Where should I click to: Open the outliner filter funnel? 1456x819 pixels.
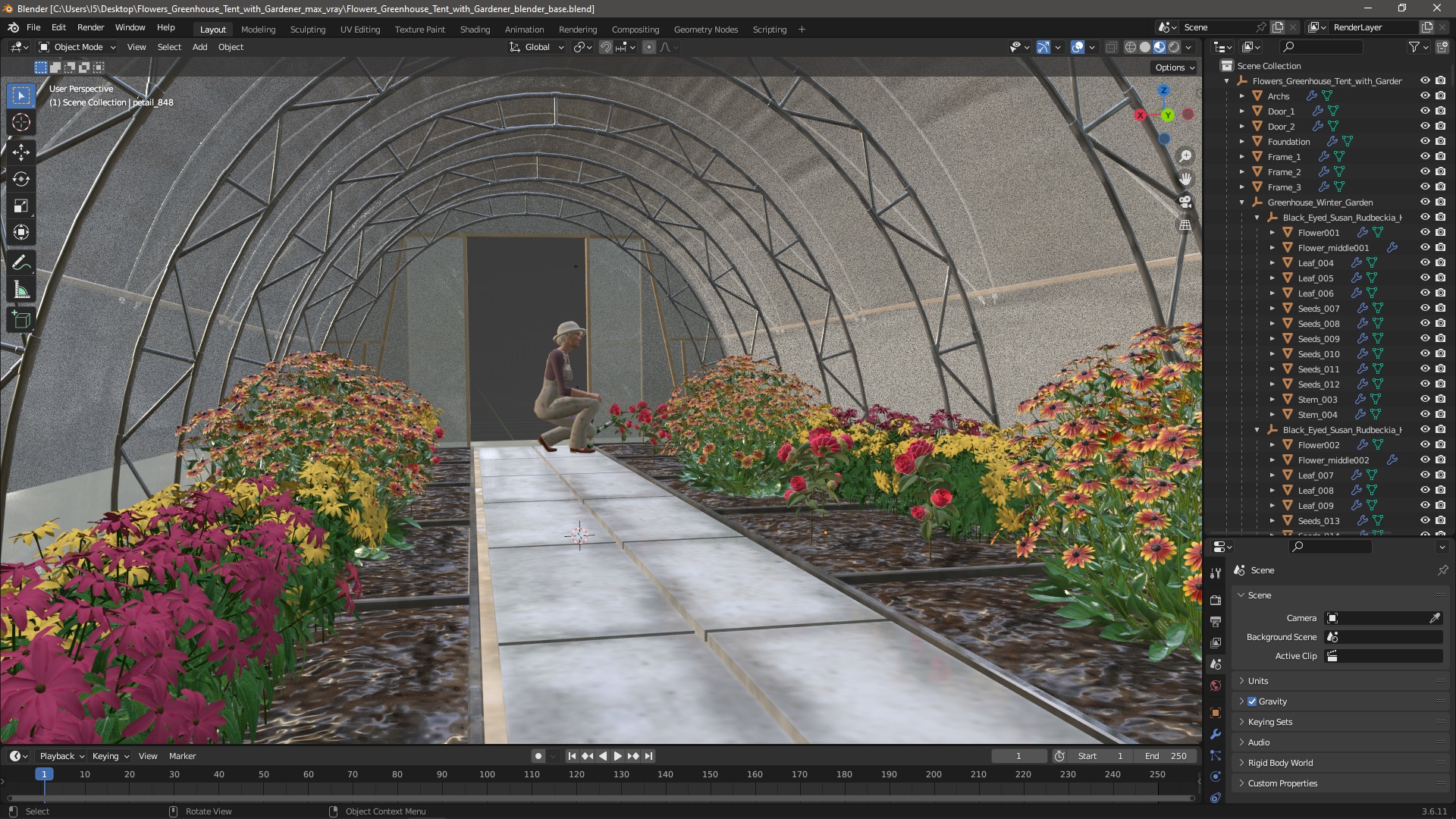pos(1414,47)
